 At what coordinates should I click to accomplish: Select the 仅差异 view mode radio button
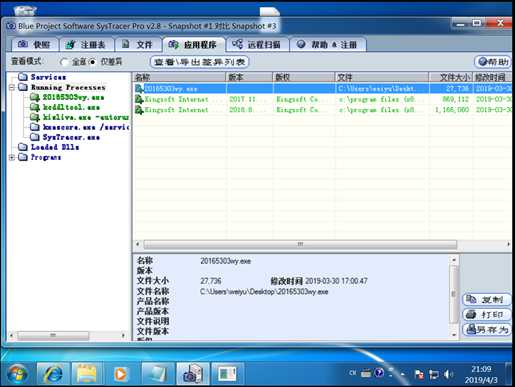(x=92, y=62)
